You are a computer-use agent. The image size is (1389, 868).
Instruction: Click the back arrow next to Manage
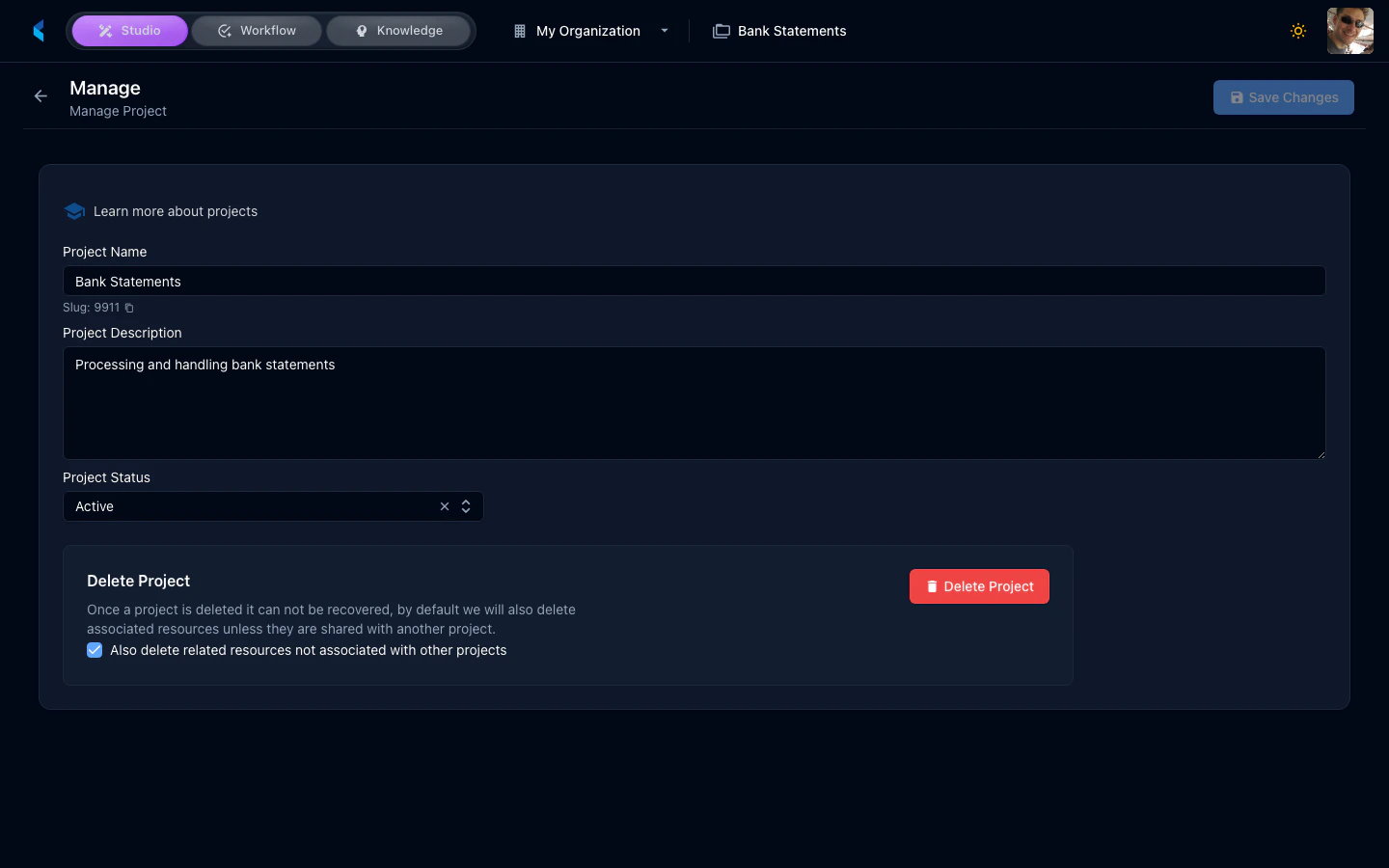(40, 96)
